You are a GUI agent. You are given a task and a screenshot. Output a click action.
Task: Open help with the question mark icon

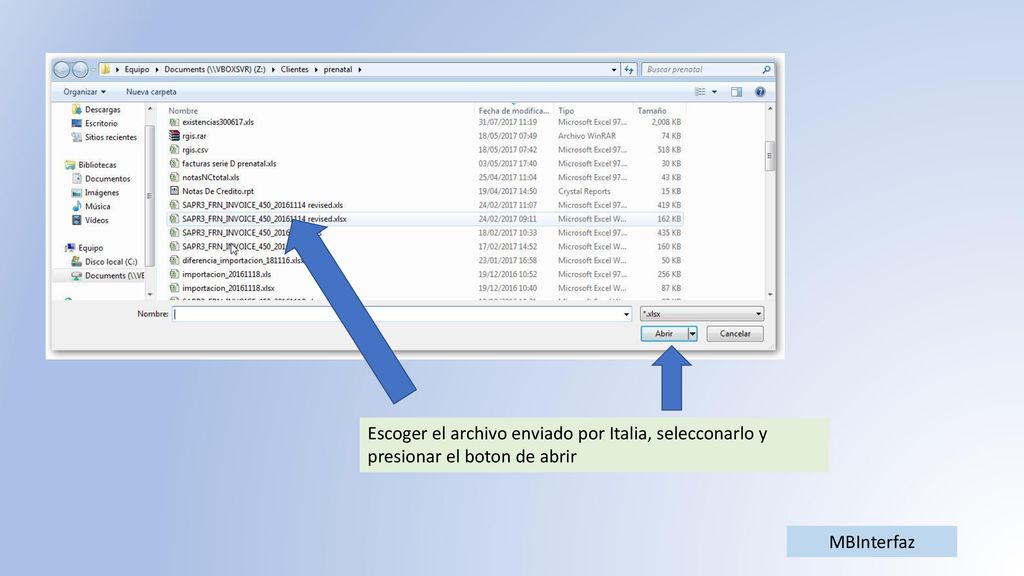(x=760, y=92)
